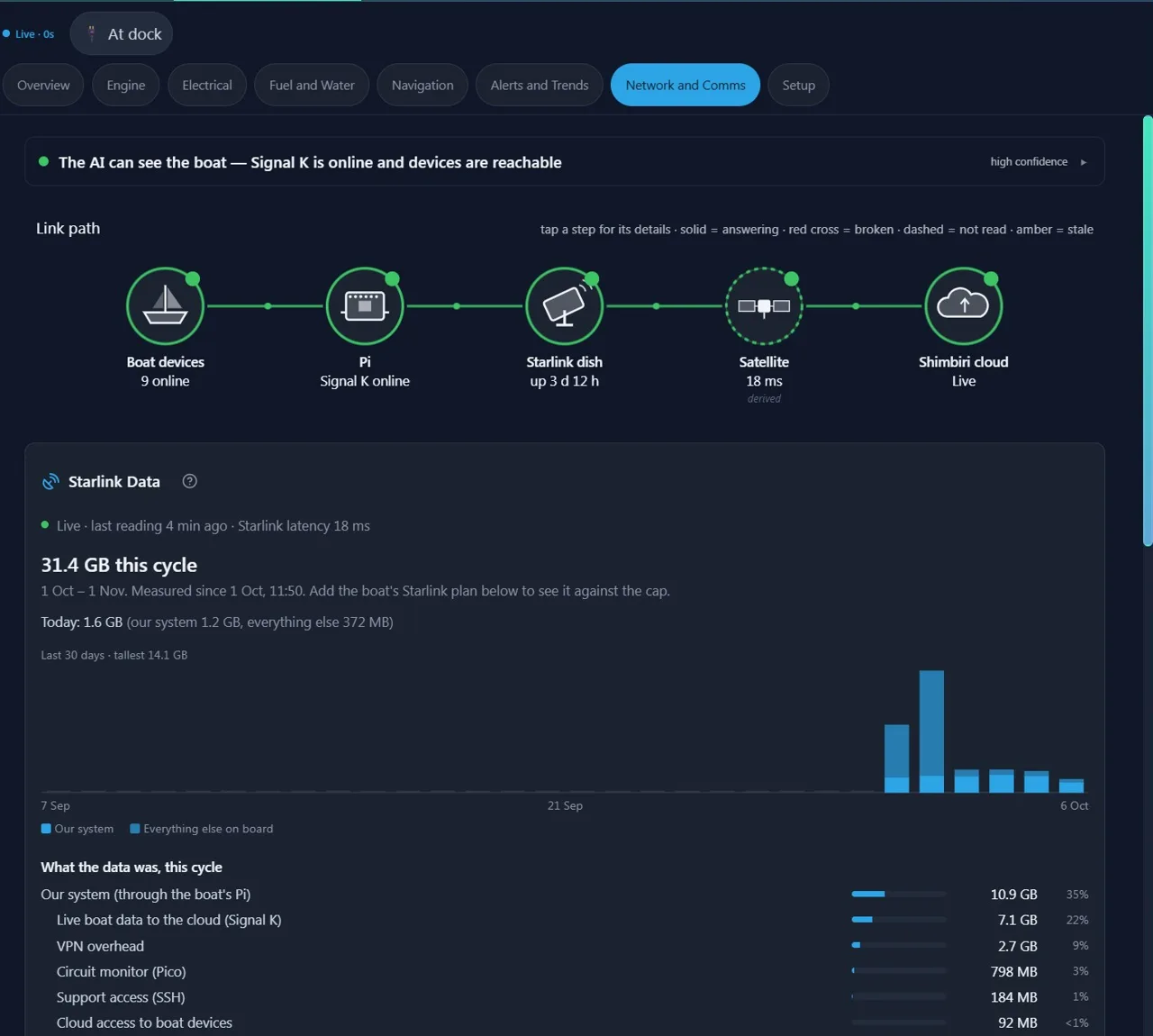
Task: Click the Our system legend swatch
Action: [x=46, y=829]
